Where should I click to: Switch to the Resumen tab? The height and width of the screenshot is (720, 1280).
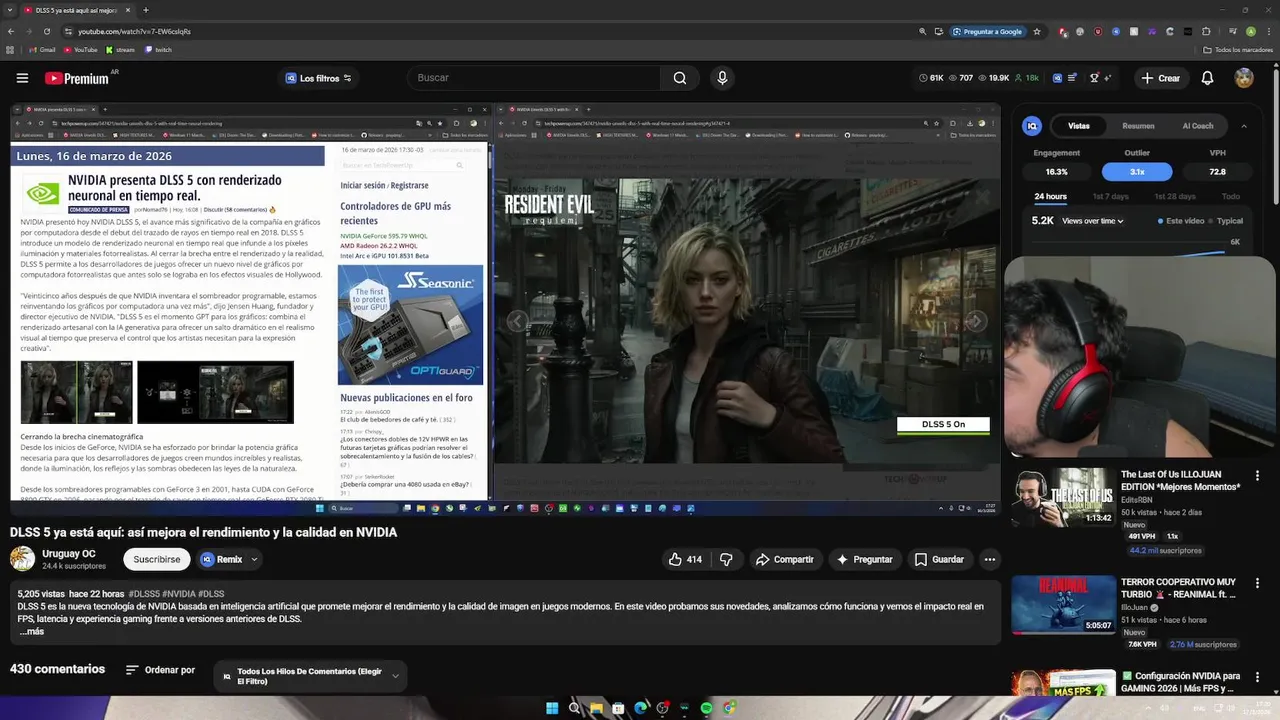click(x=1138, y=126)
